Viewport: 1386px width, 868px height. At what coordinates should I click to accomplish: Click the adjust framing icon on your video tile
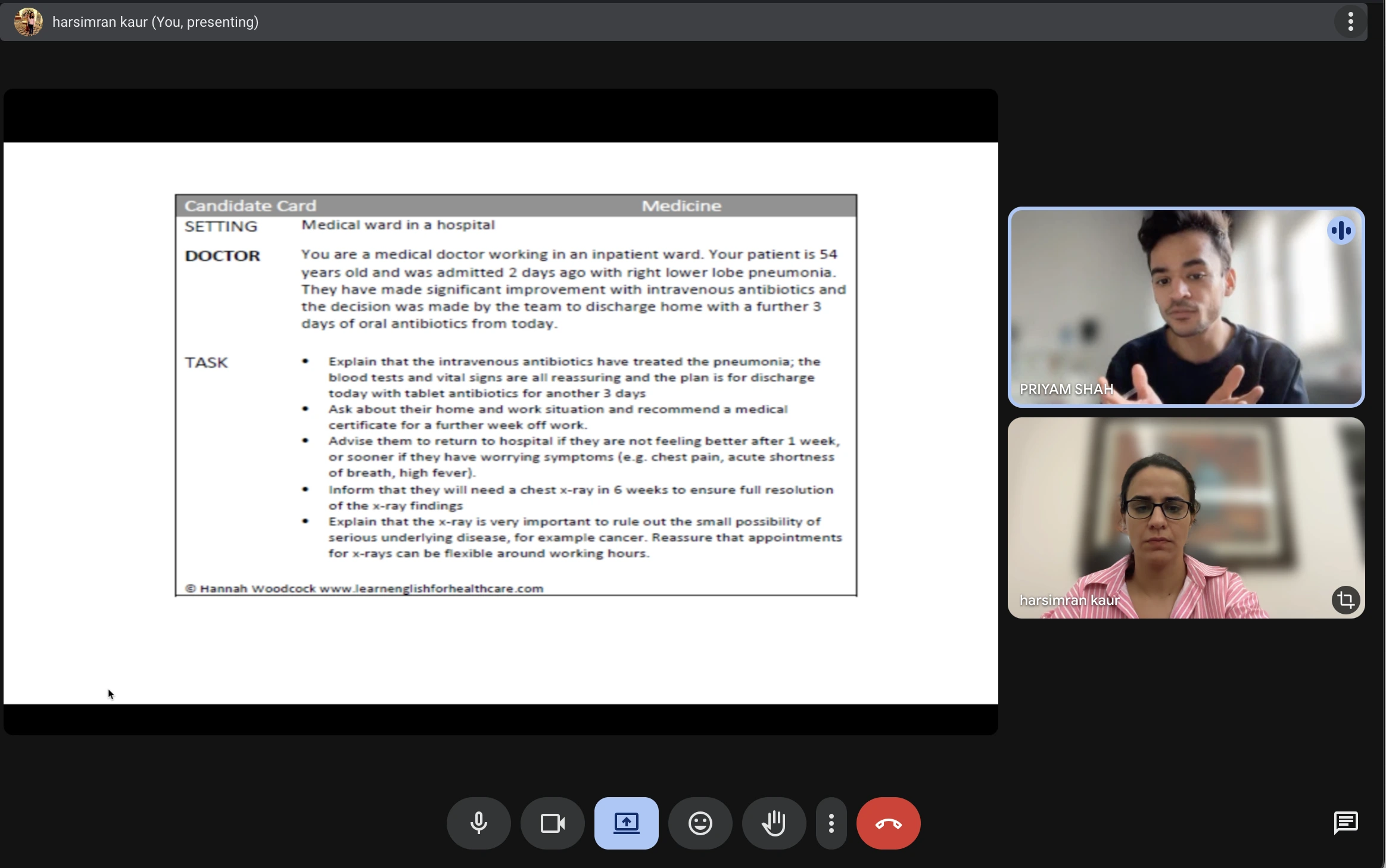point(1345,600)
